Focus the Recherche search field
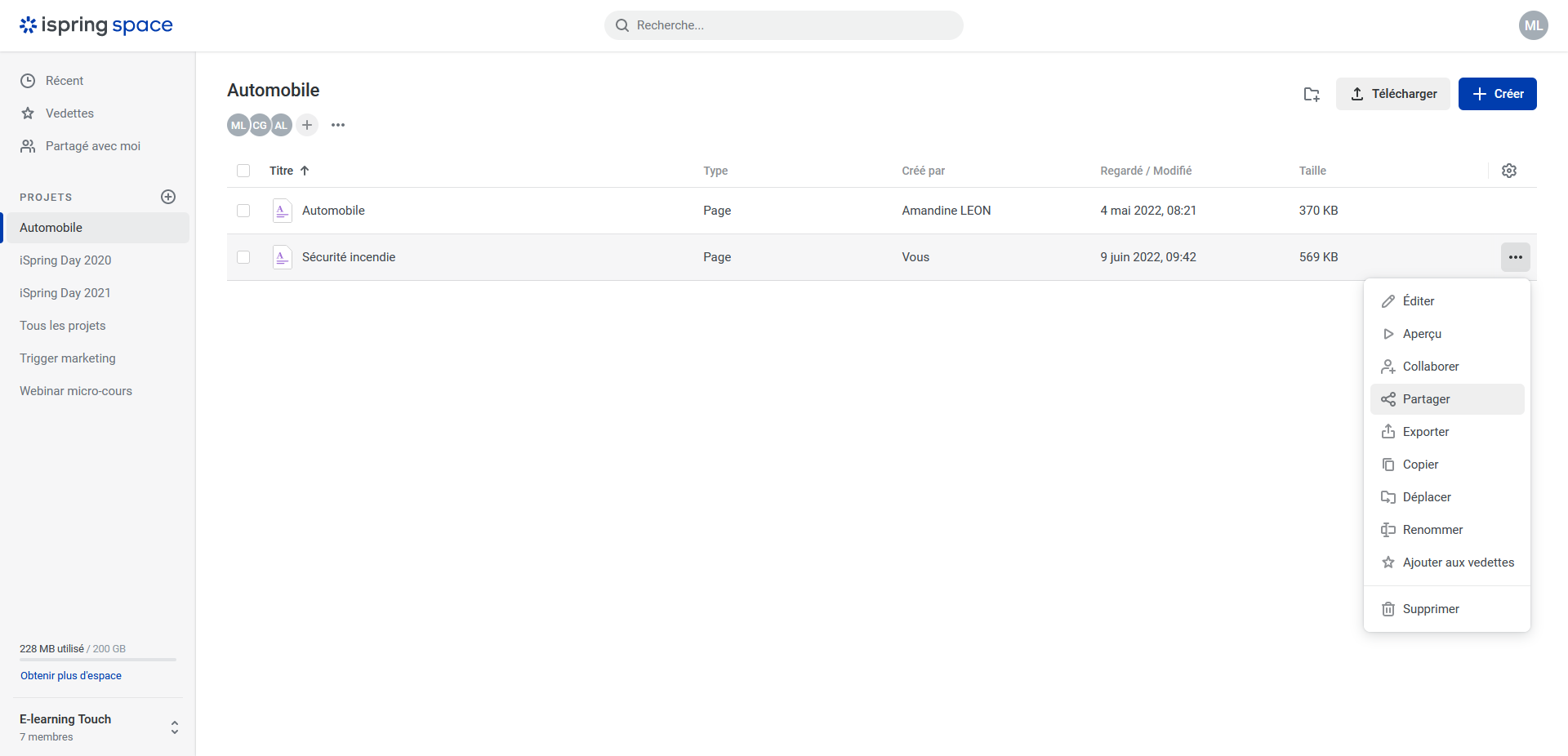The image size is (1568, 756). (784, 25)
